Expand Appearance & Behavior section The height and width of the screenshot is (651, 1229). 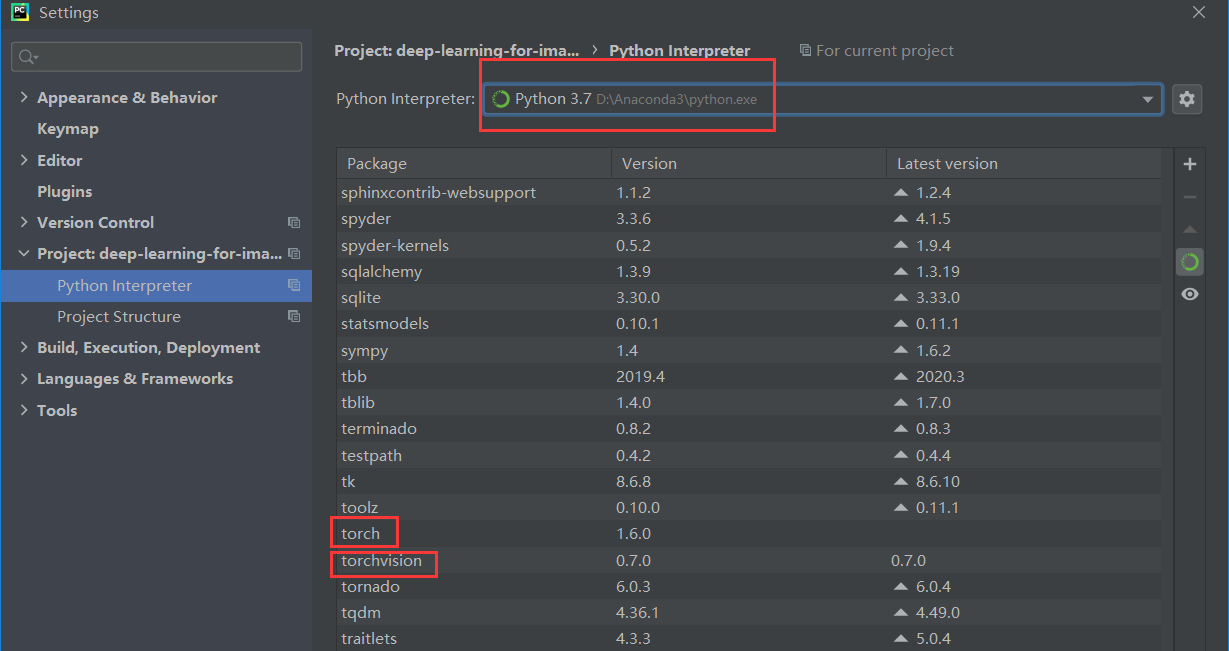(x=24, y=97)
